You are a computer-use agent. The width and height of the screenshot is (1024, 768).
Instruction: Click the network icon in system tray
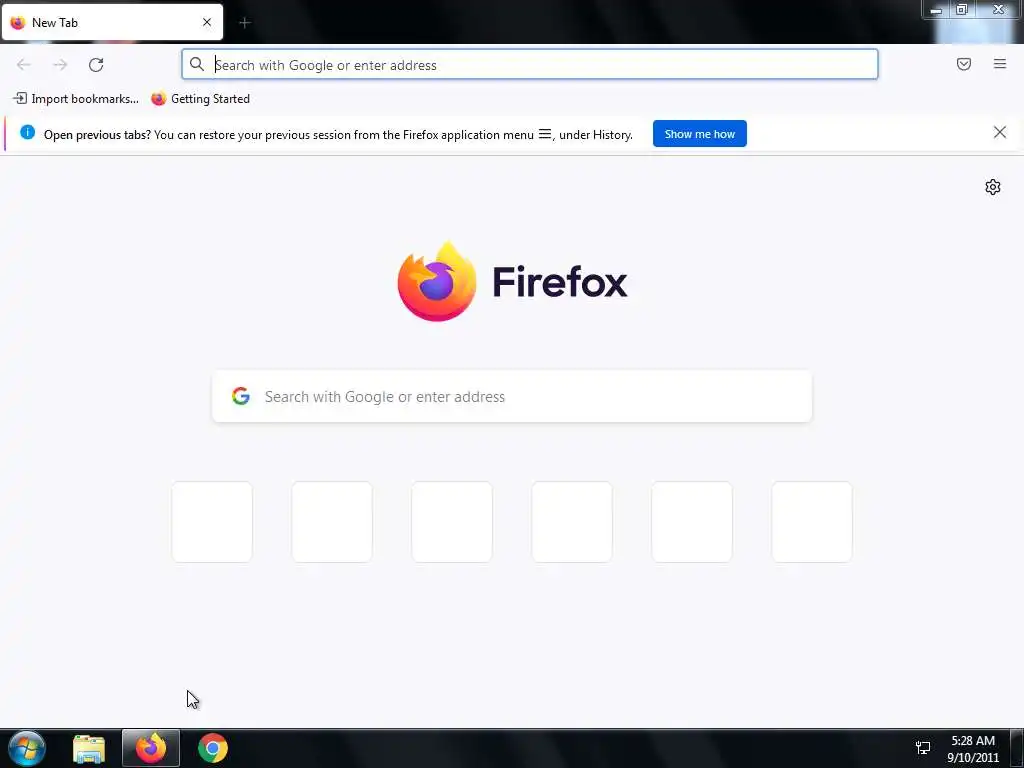point(923,748)
